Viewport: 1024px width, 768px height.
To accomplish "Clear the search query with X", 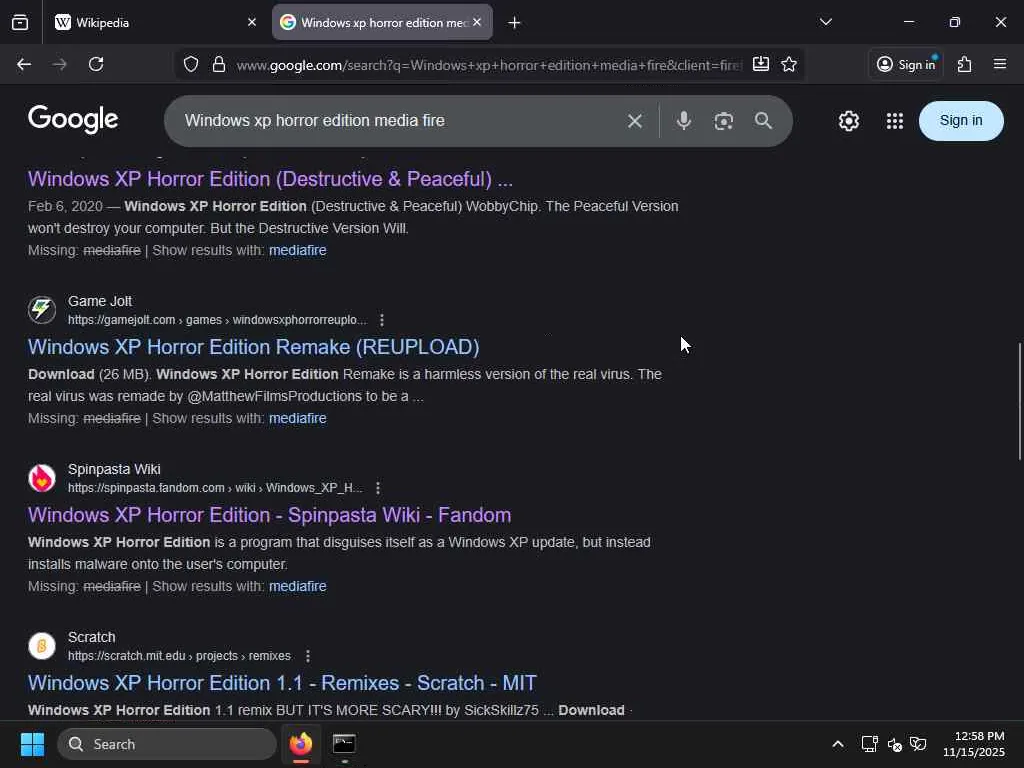I will point(635,121).
